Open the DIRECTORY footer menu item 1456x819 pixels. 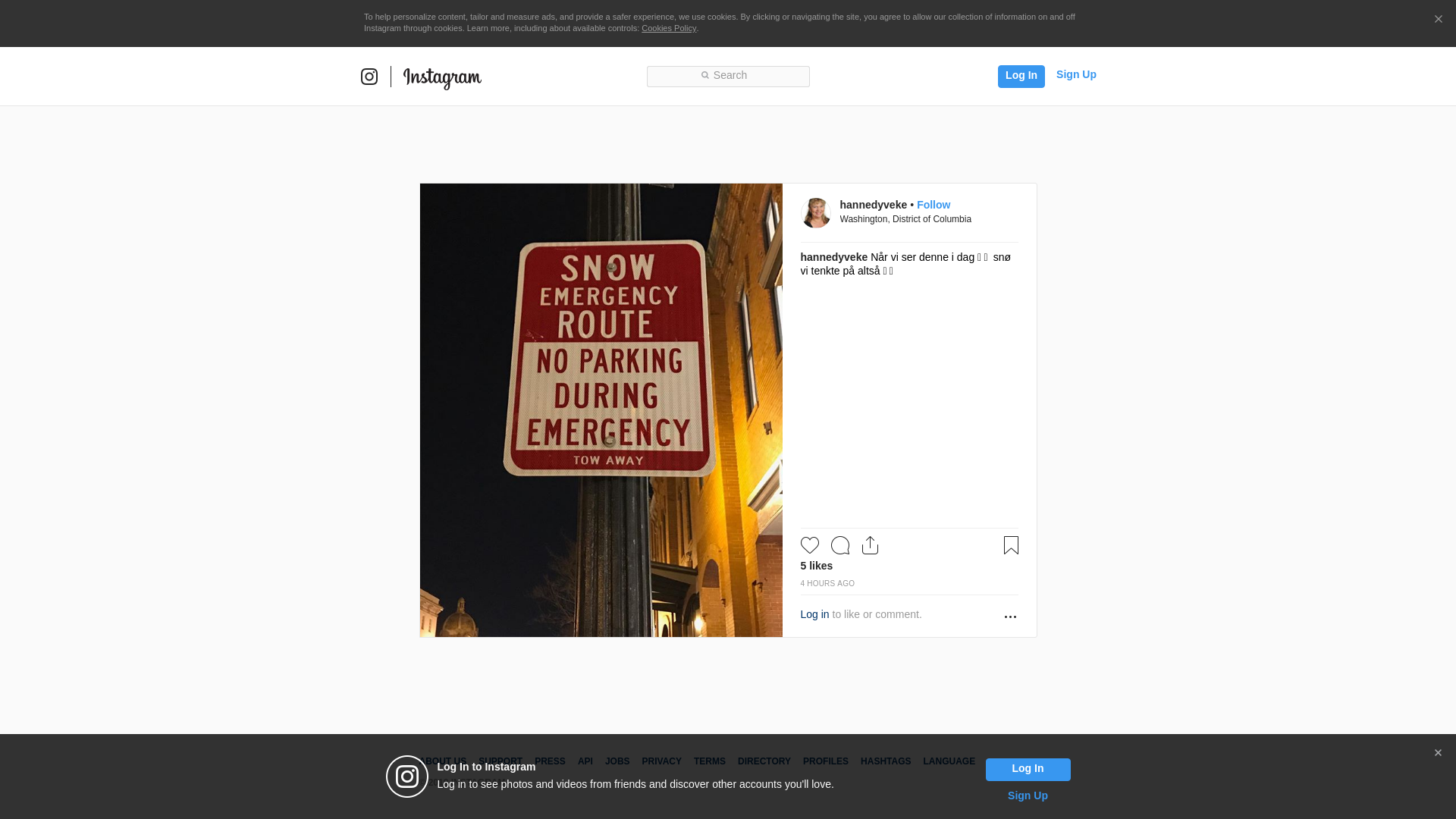[764, 761]
